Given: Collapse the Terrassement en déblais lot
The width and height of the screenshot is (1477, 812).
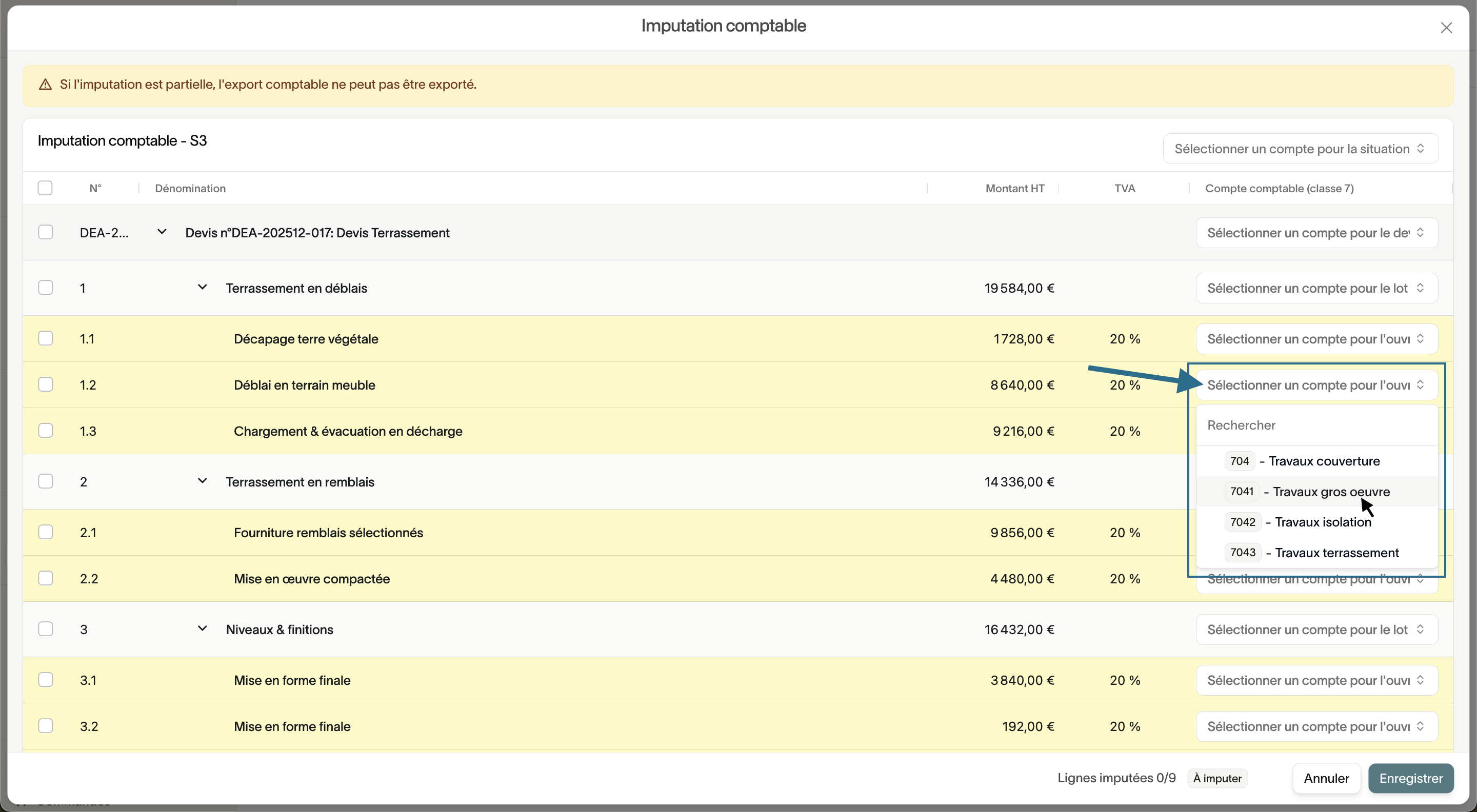Looking at the screenshot, I should (x=202, y=287).
